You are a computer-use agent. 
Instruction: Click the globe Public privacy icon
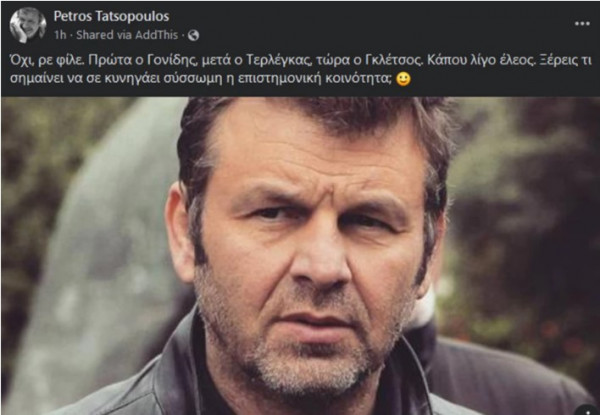point(194,36)
